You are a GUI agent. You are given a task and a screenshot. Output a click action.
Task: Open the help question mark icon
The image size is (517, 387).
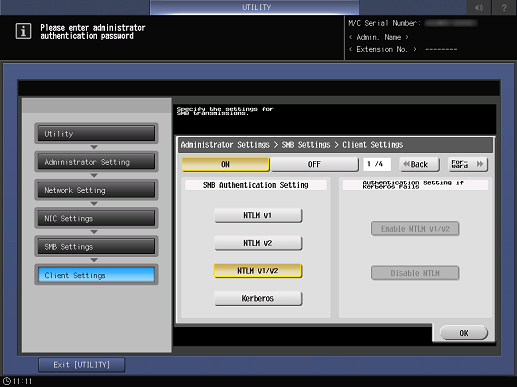(504, 7)
